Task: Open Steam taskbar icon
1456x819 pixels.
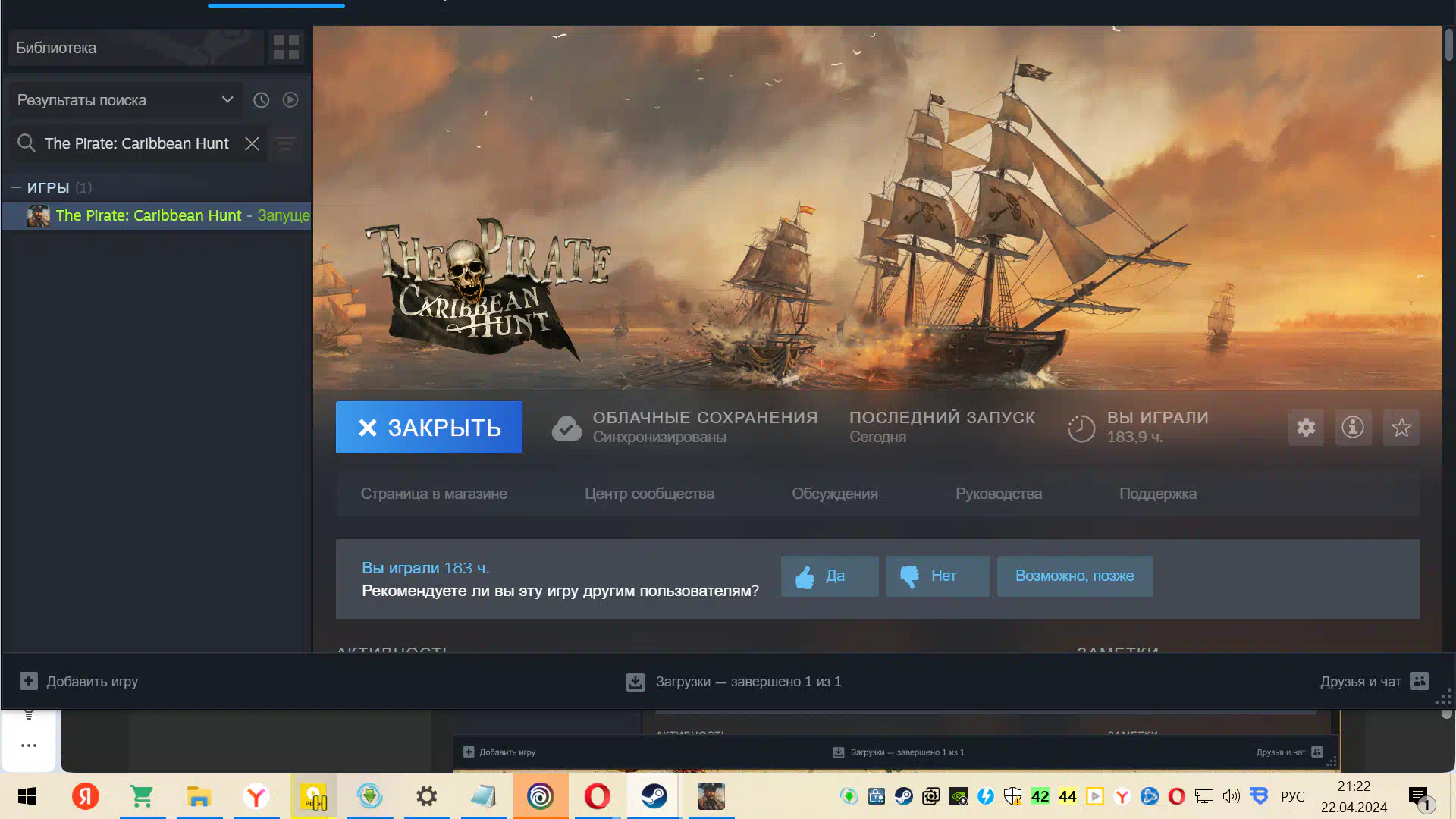Action: pyautogui.click(x=654, y=796)
